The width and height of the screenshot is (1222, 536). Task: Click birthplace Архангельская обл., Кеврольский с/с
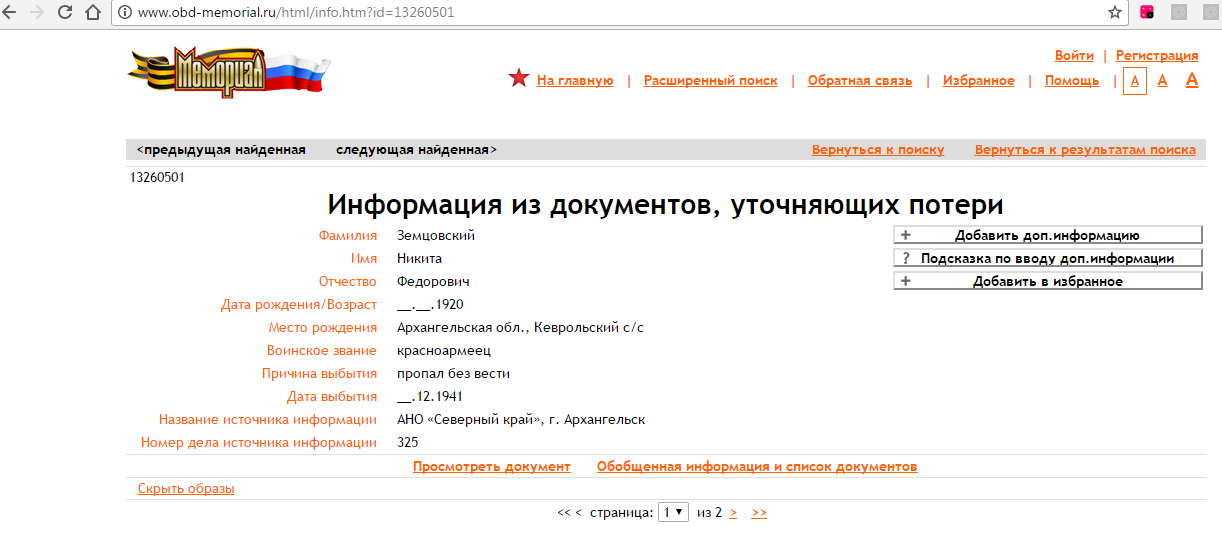tap(521, 328)
